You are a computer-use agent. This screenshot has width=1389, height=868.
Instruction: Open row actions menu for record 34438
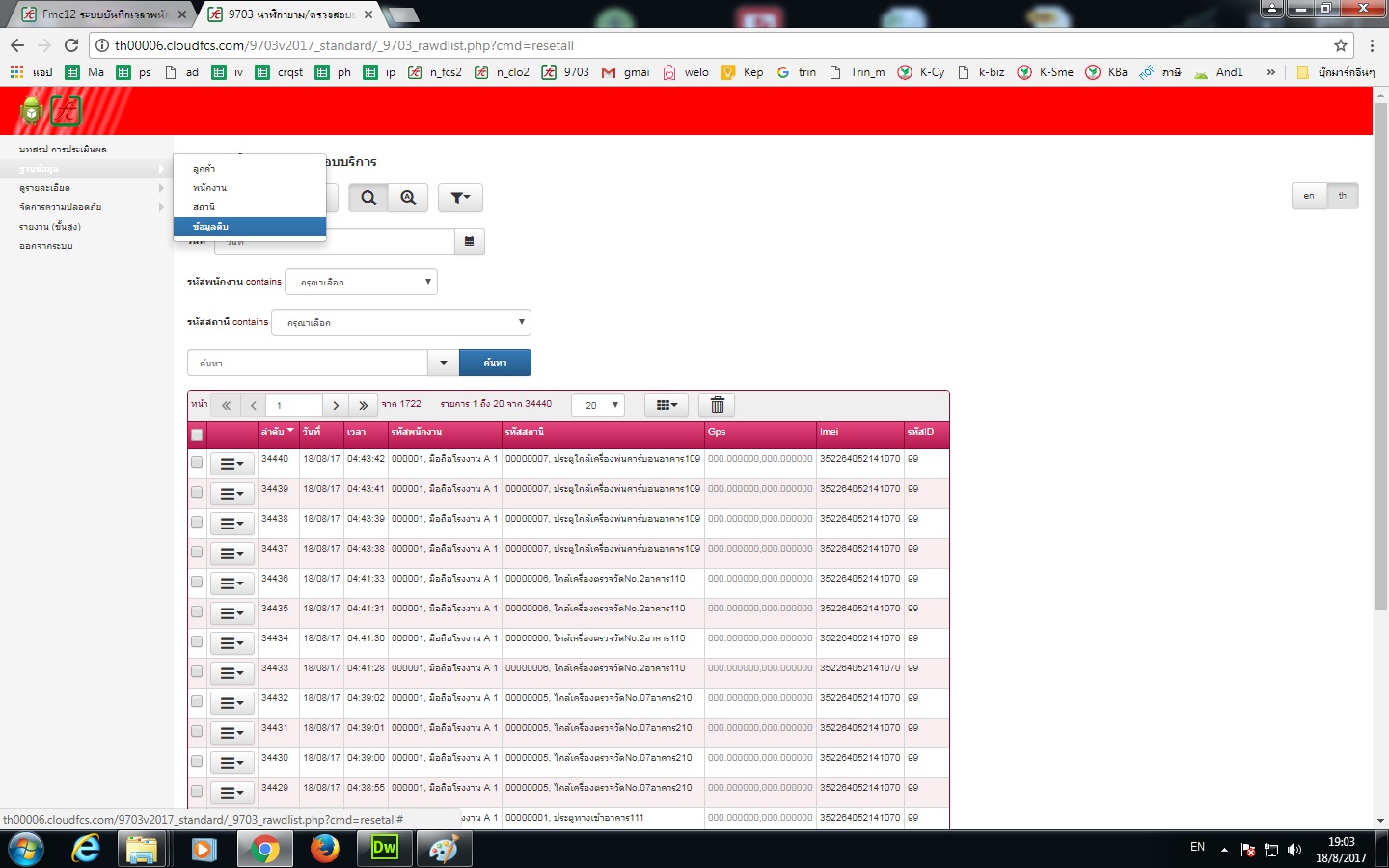(x=231, y=524)
